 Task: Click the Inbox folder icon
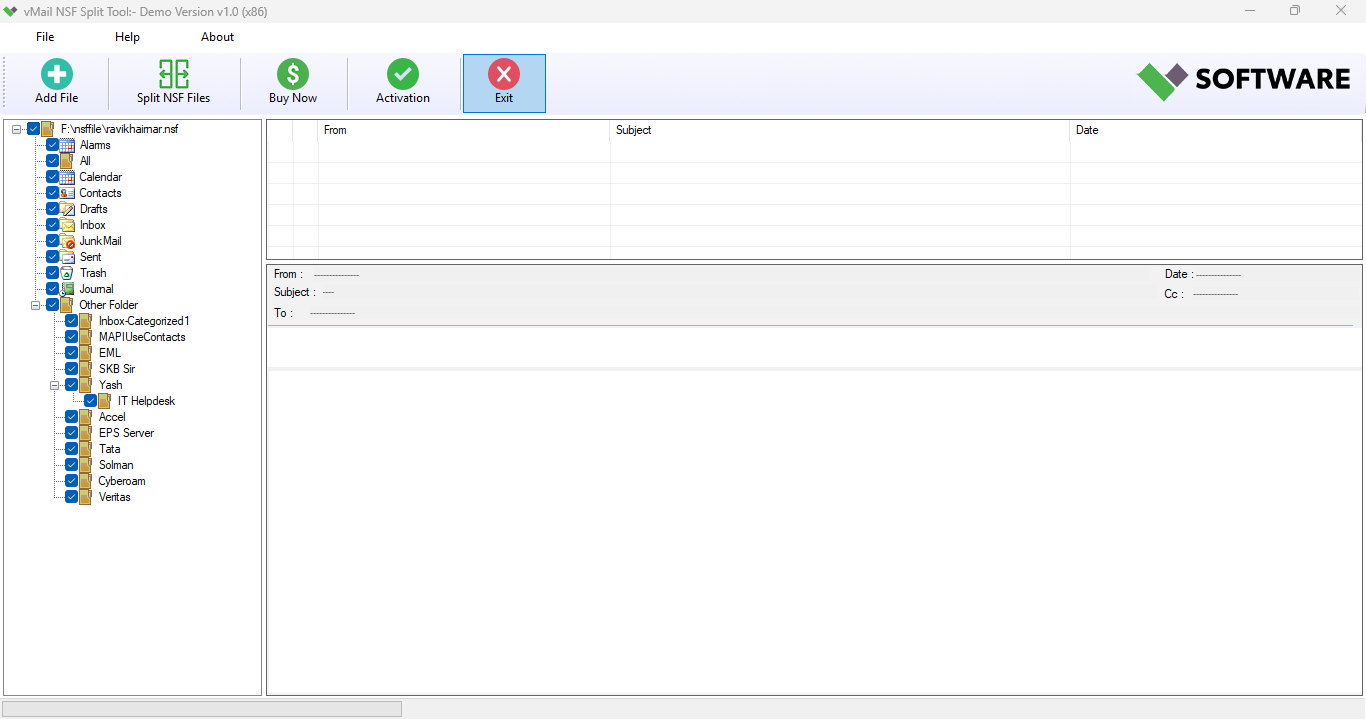(68, 225)
